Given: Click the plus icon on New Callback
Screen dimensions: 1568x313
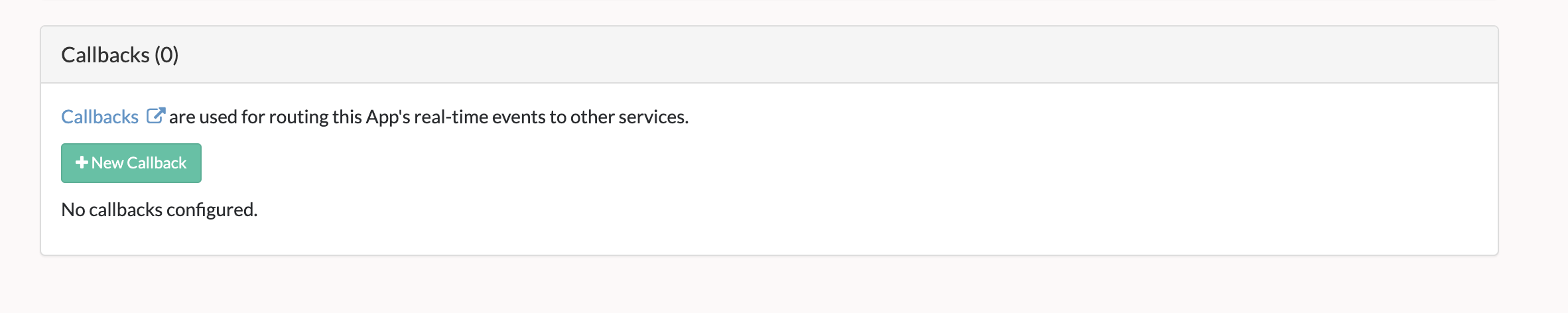Looking at the screenshot, I should tap(82, 162).
